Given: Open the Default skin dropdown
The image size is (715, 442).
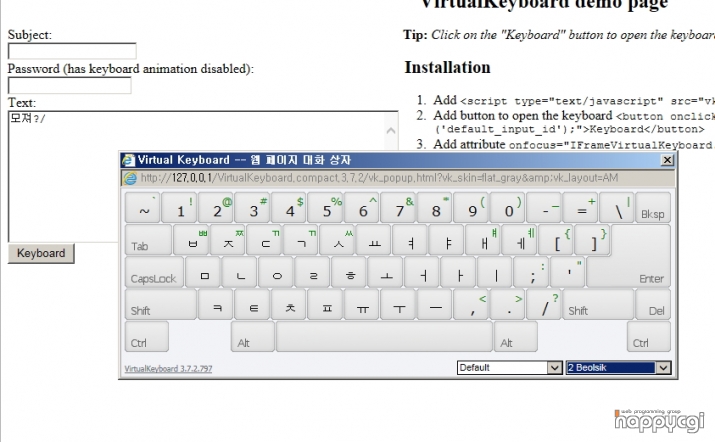Looking at the screenshot, I should [510, 368].
